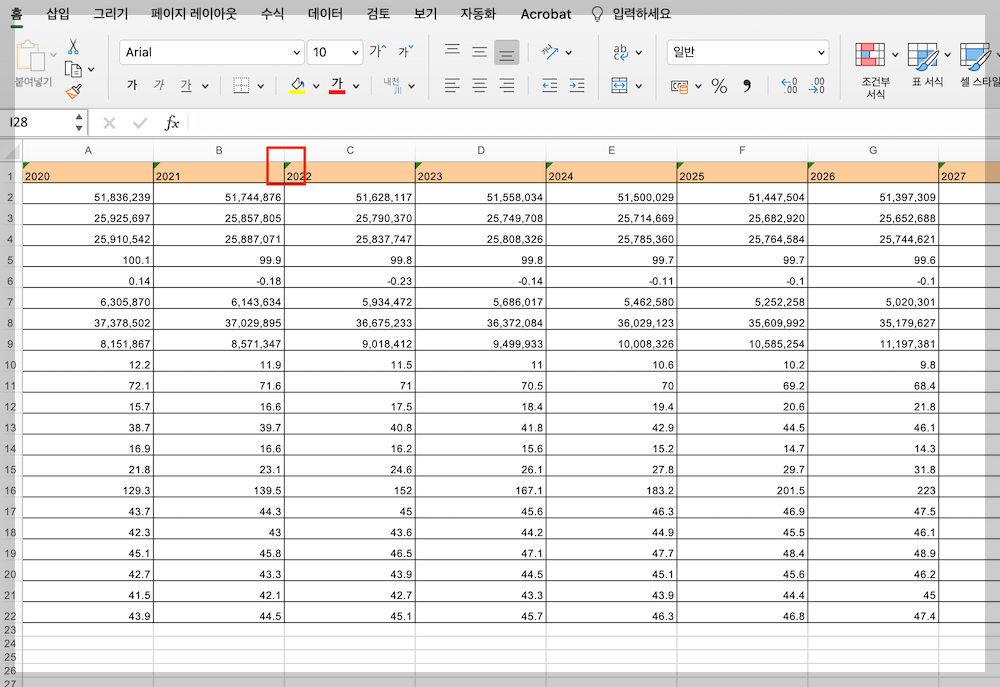Apply cell borders icon
This screenshot has width=1000, height=687.
[241, 85]
